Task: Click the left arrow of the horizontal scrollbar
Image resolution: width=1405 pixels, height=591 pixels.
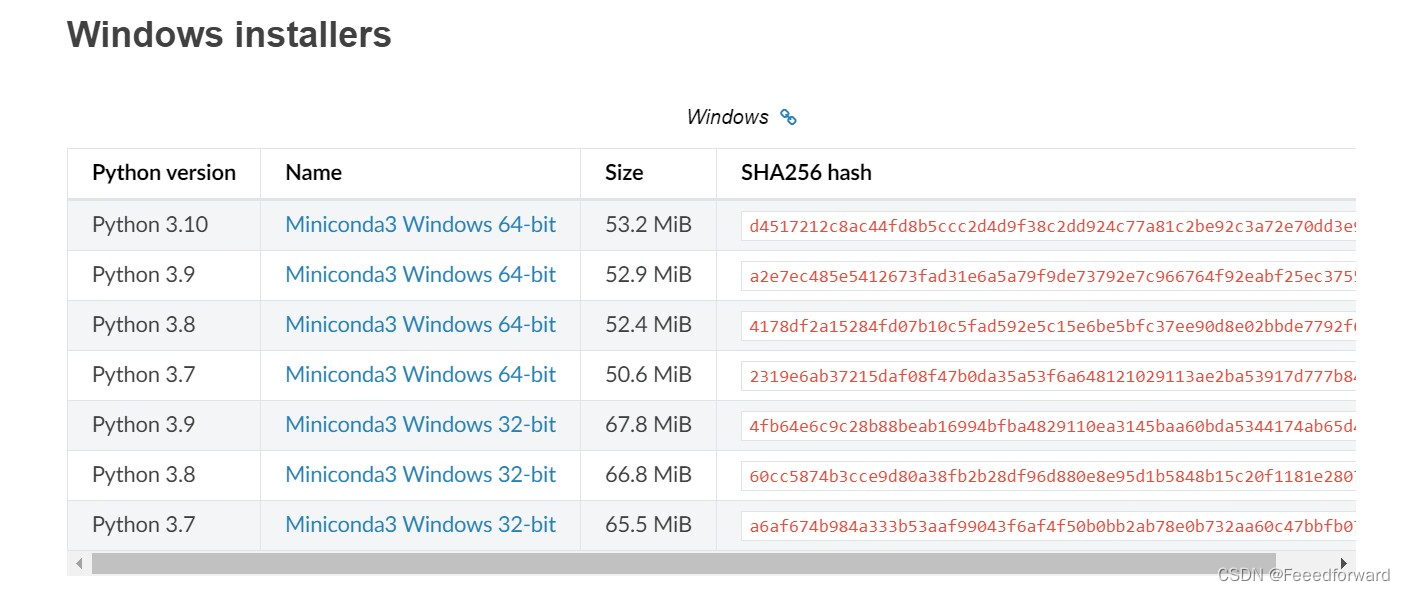Action: [79, 563]
